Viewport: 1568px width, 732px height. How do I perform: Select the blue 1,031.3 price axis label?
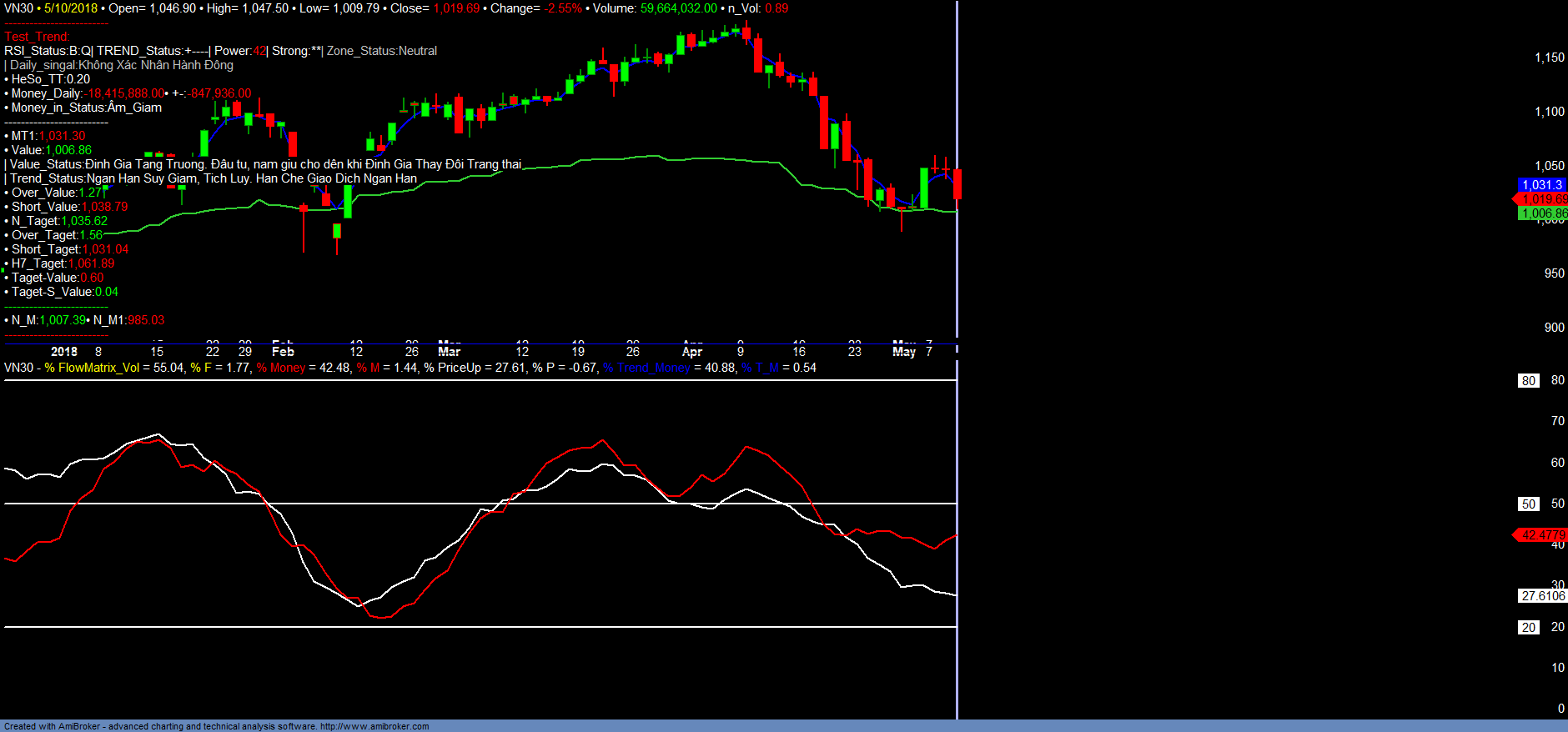coord(1541,185)
